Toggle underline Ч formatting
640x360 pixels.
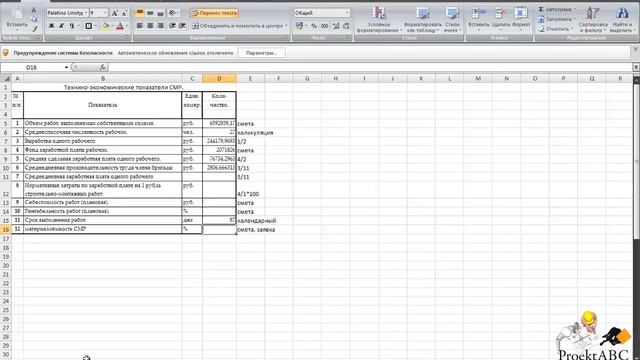(x=72, y=26)
